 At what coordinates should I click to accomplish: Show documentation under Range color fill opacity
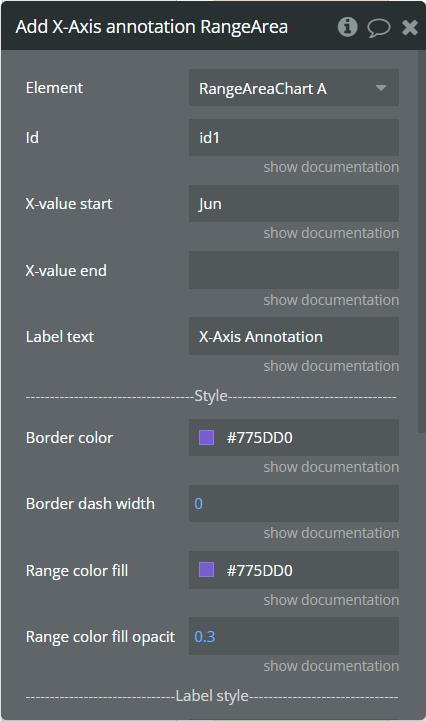[331, 666]
